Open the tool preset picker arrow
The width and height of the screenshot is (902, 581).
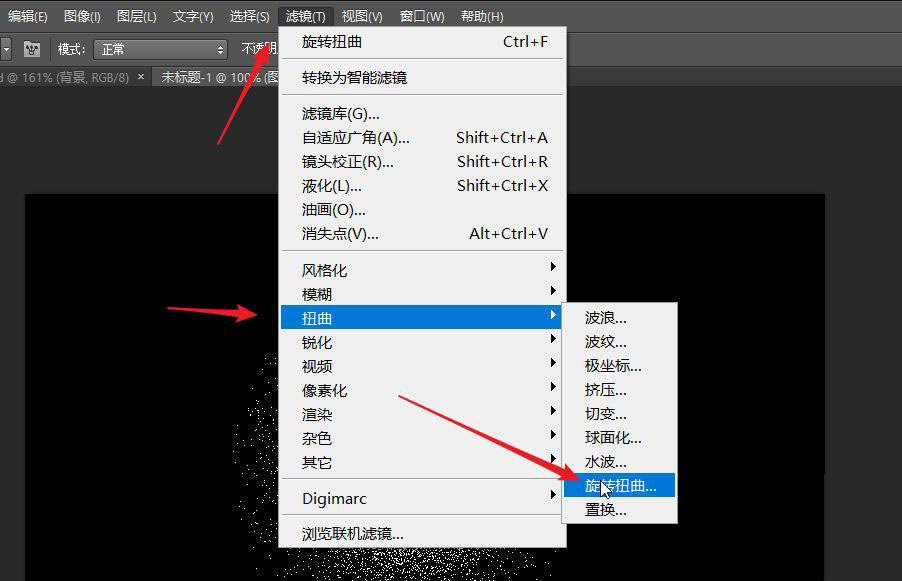pyautogui.click(x=6, y=49)
